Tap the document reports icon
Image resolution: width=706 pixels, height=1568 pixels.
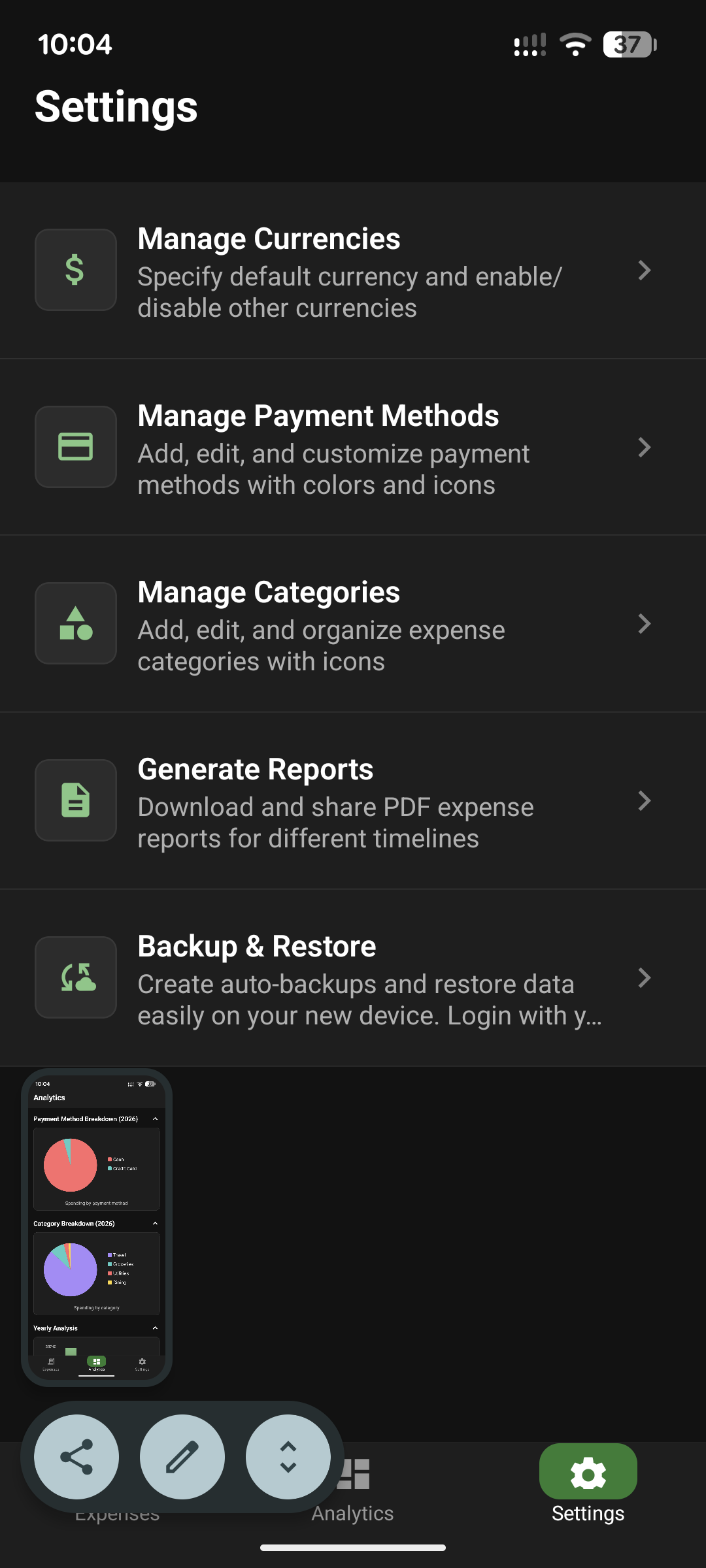click(75, 800)
